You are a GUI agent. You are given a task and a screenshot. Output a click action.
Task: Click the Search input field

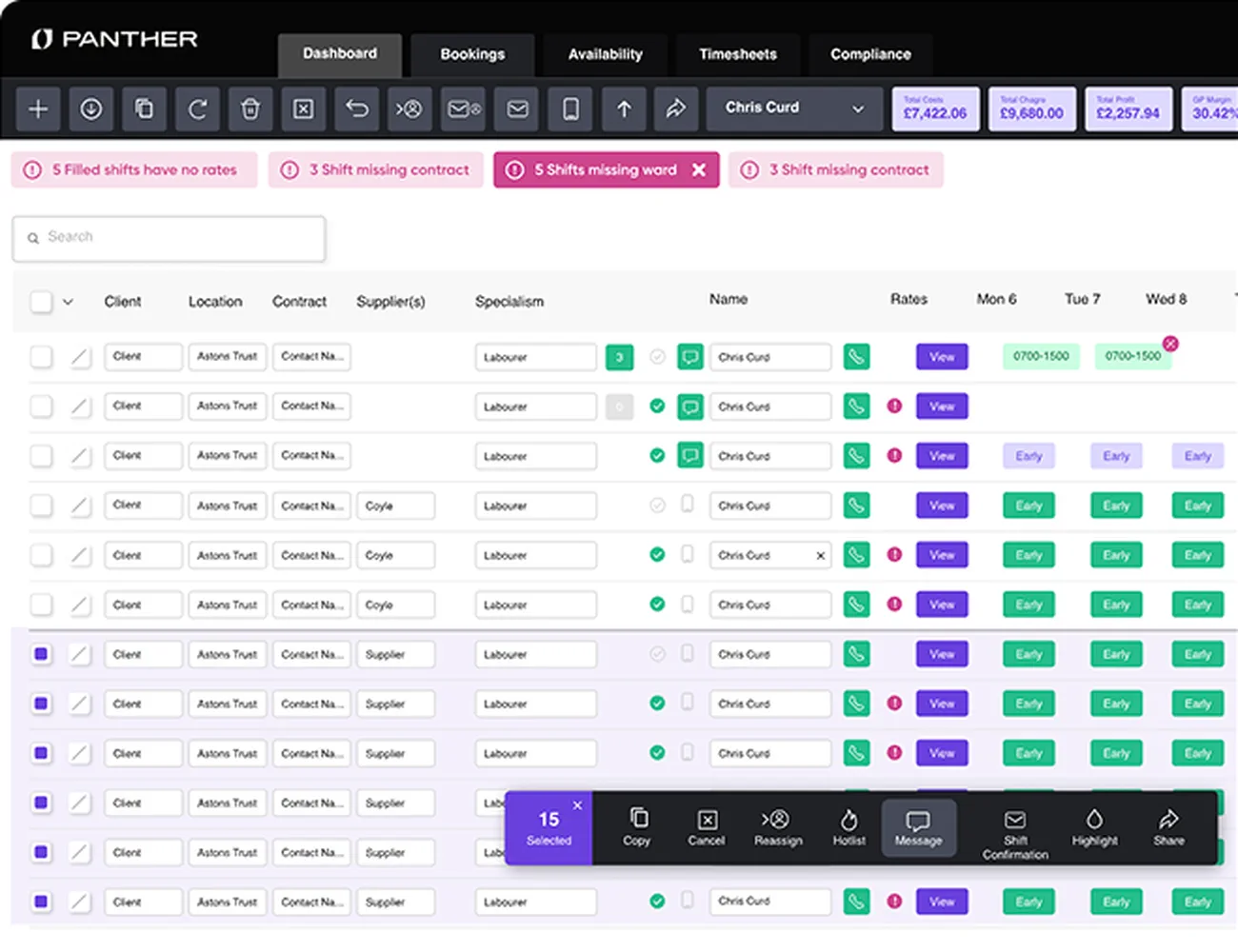[169, 238]
